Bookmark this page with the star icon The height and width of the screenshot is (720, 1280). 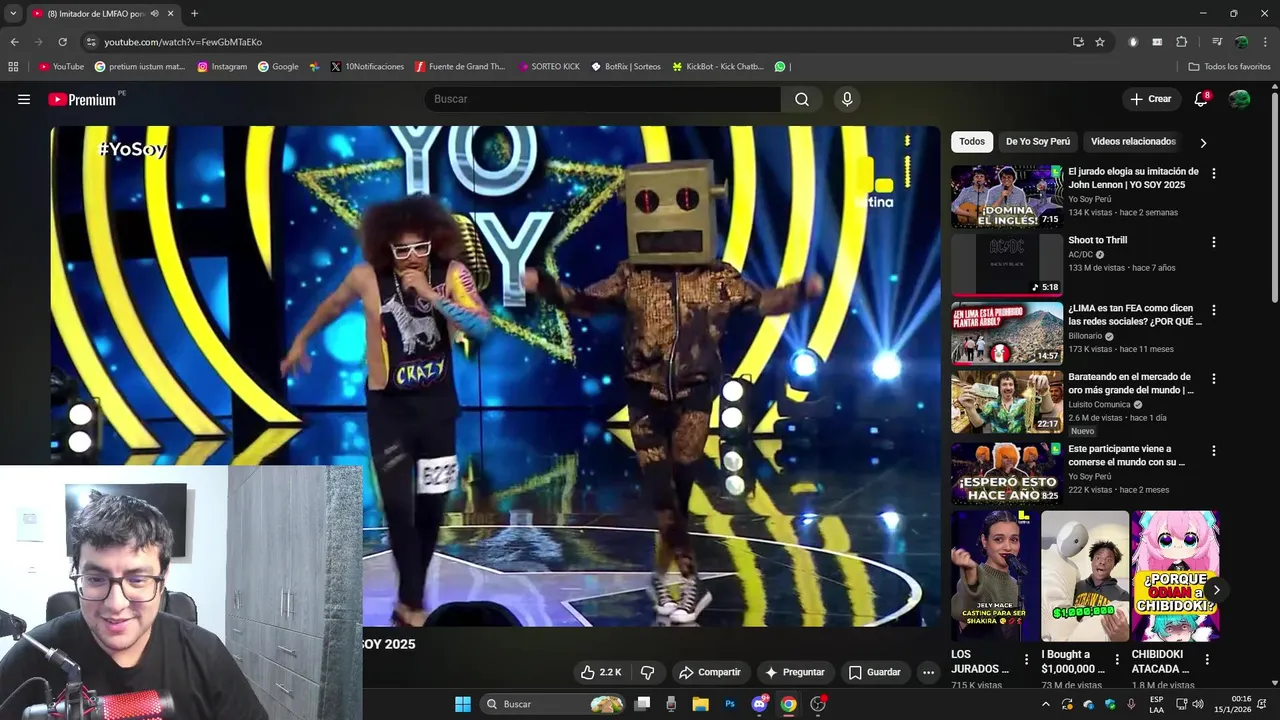tap(1100, 42)
